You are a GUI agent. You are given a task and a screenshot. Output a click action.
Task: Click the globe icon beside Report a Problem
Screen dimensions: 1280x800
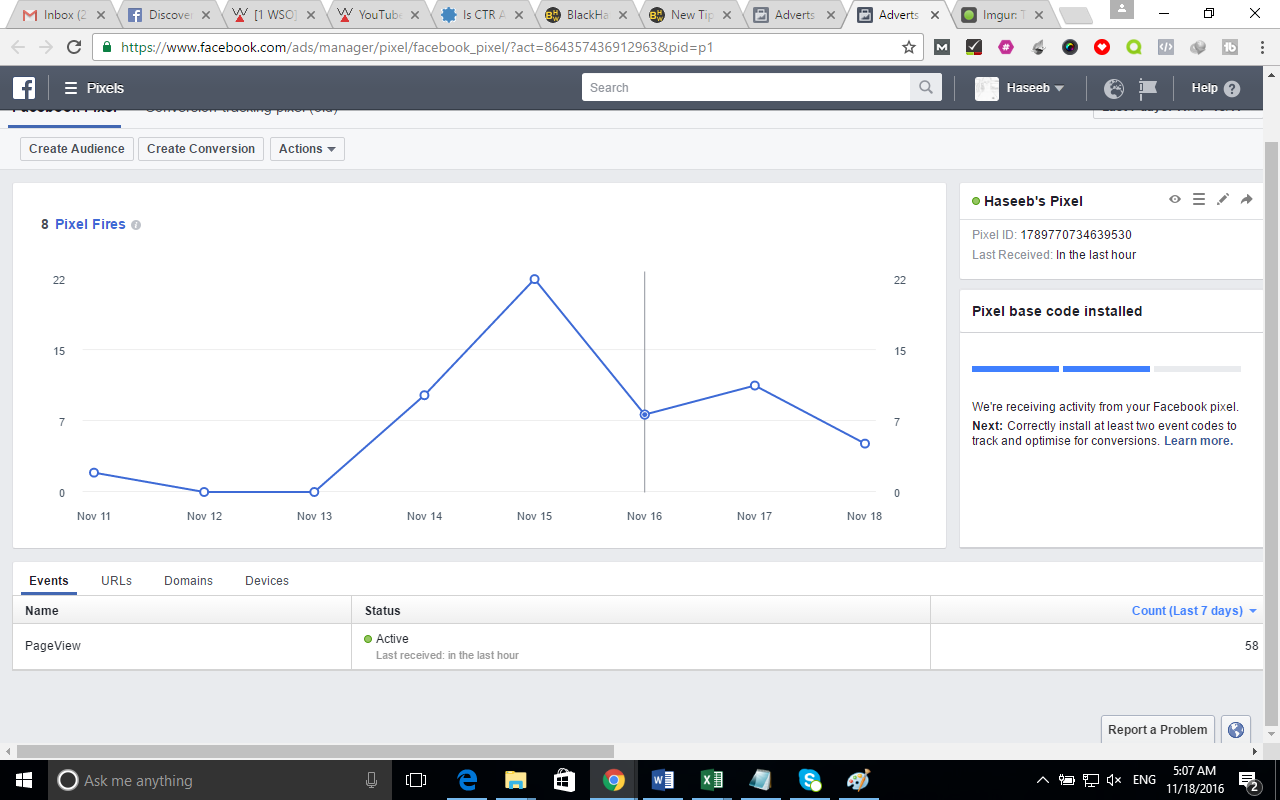tap(1236, 730)
